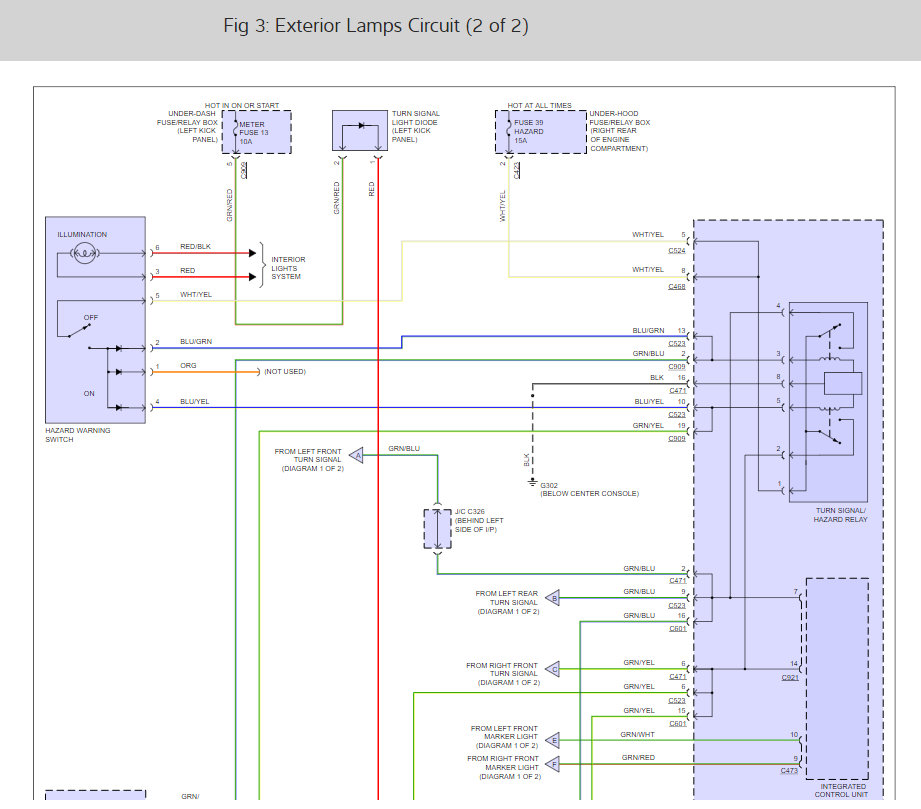Click the arrow marker labeled B
921x809 pixels.
553,598
